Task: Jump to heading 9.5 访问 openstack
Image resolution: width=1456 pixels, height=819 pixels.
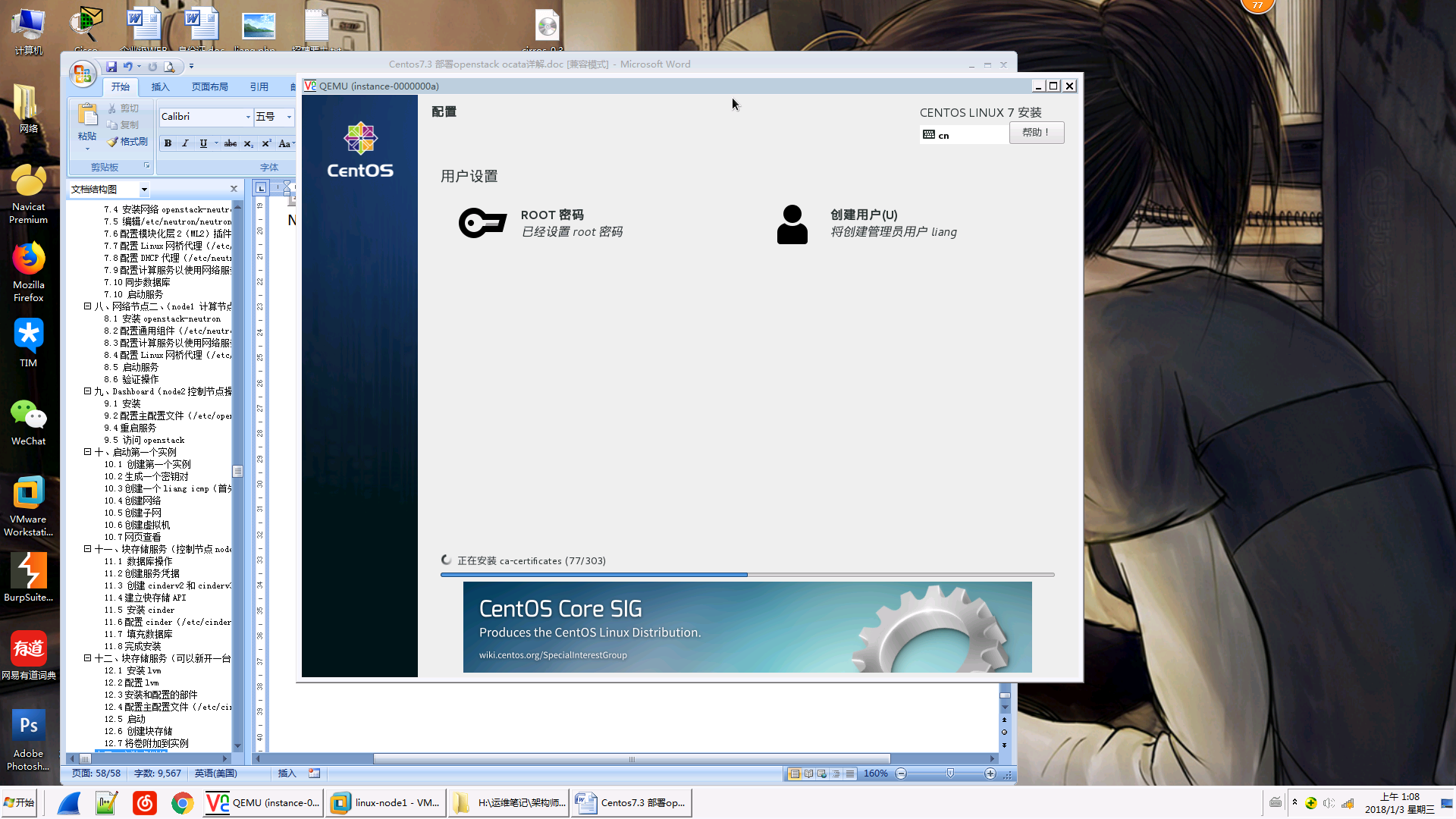Action: pyautogui.click(x=145, y=440)
